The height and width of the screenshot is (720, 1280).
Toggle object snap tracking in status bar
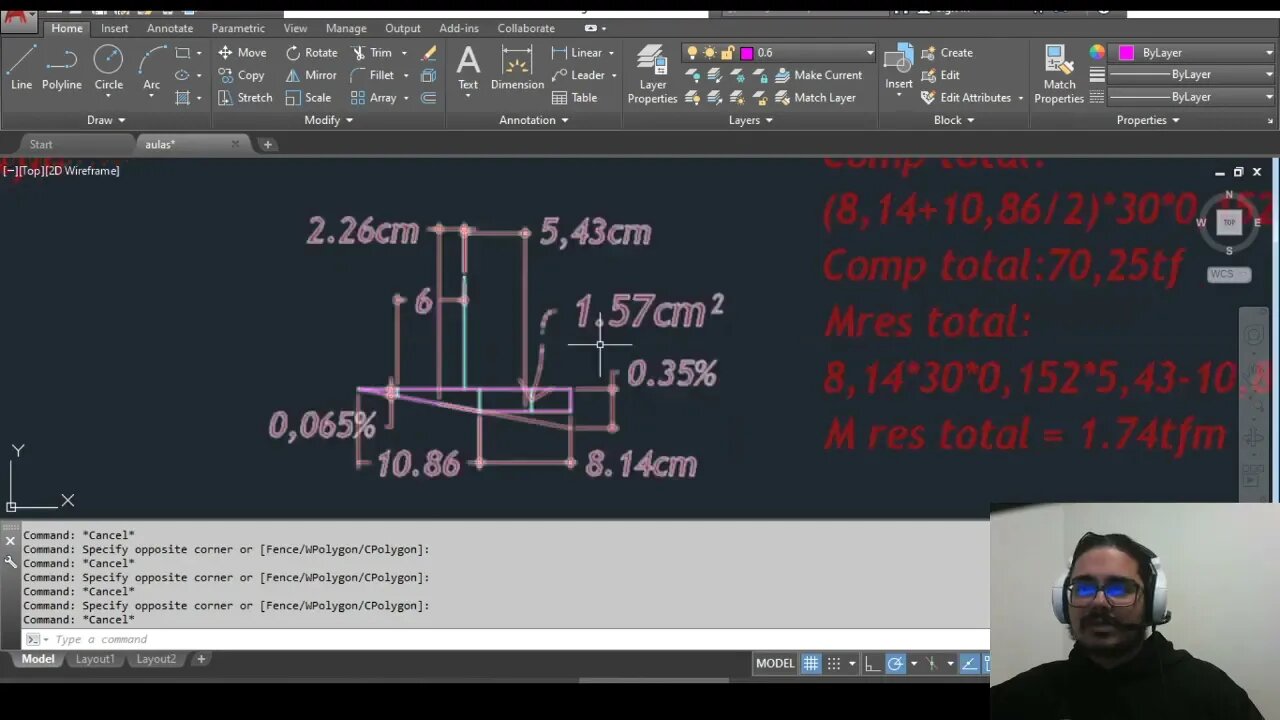969,663
